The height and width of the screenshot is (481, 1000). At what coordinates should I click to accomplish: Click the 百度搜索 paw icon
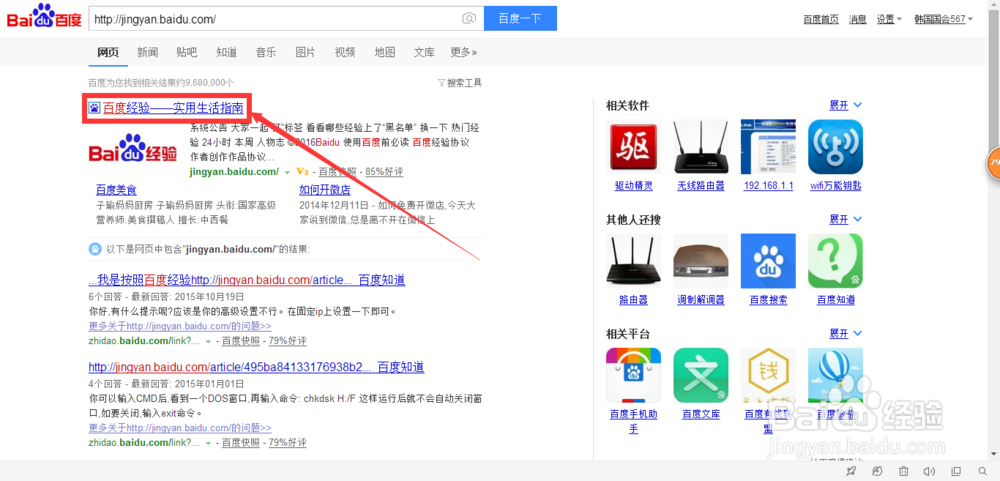[768, 260]
